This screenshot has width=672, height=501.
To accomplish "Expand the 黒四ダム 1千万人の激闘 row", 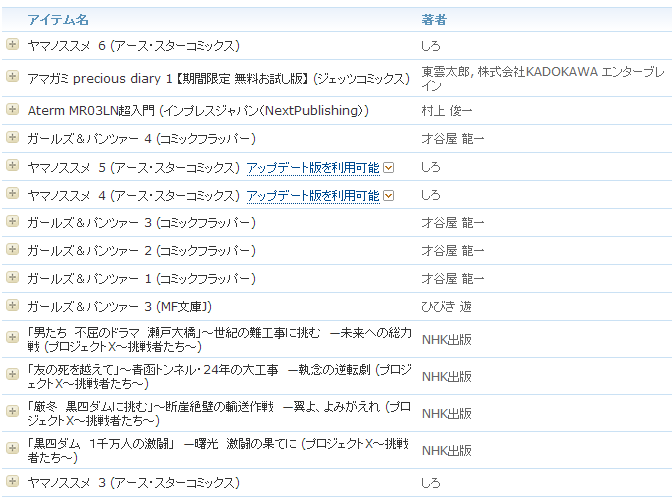I will (12, 449).
